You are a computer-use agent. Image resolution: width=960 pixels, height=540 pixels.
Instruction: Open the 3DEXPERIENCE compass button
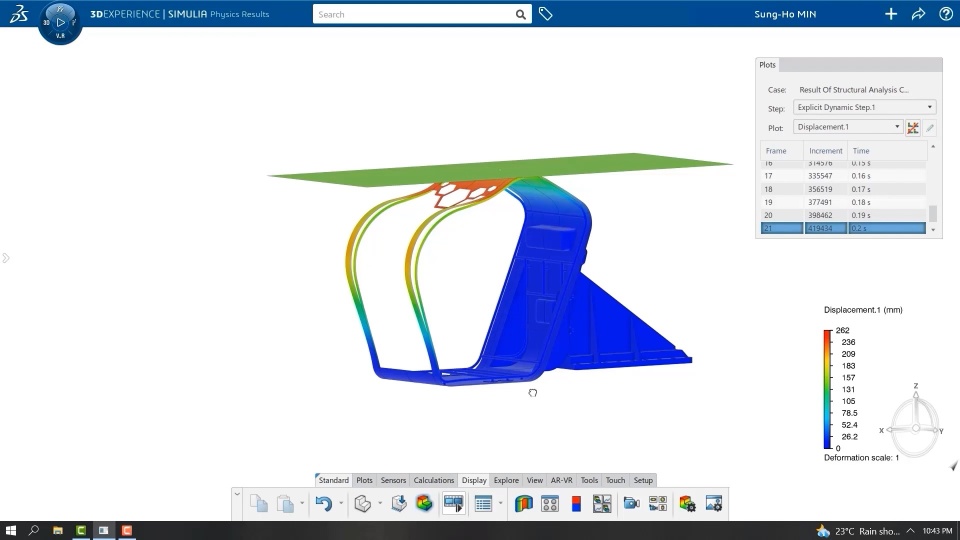pyautogui.click(x=60, y=23)
